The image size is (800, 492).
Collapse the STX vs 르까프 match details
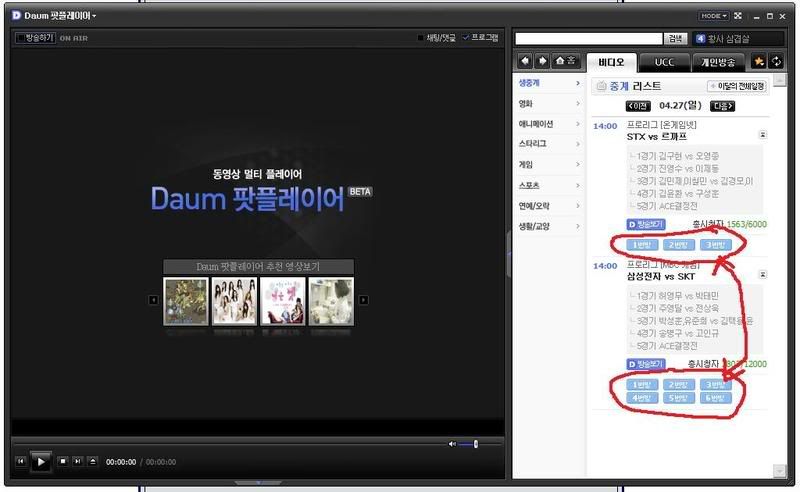(763, 135)
